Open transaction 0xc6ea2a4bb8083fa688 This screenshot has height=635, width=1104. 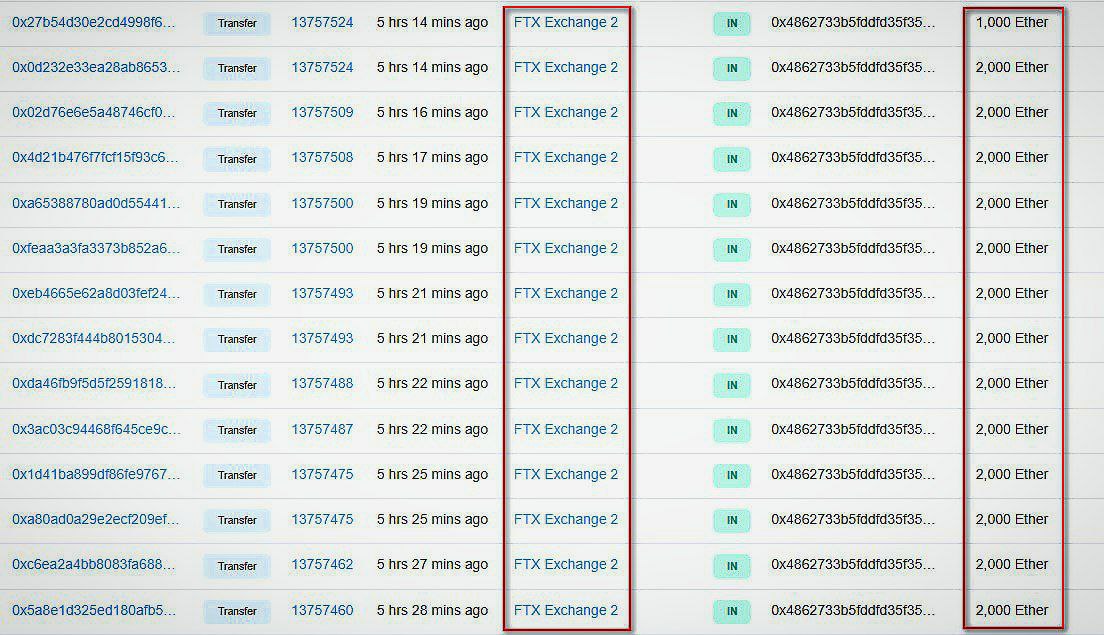coord(93,565)
